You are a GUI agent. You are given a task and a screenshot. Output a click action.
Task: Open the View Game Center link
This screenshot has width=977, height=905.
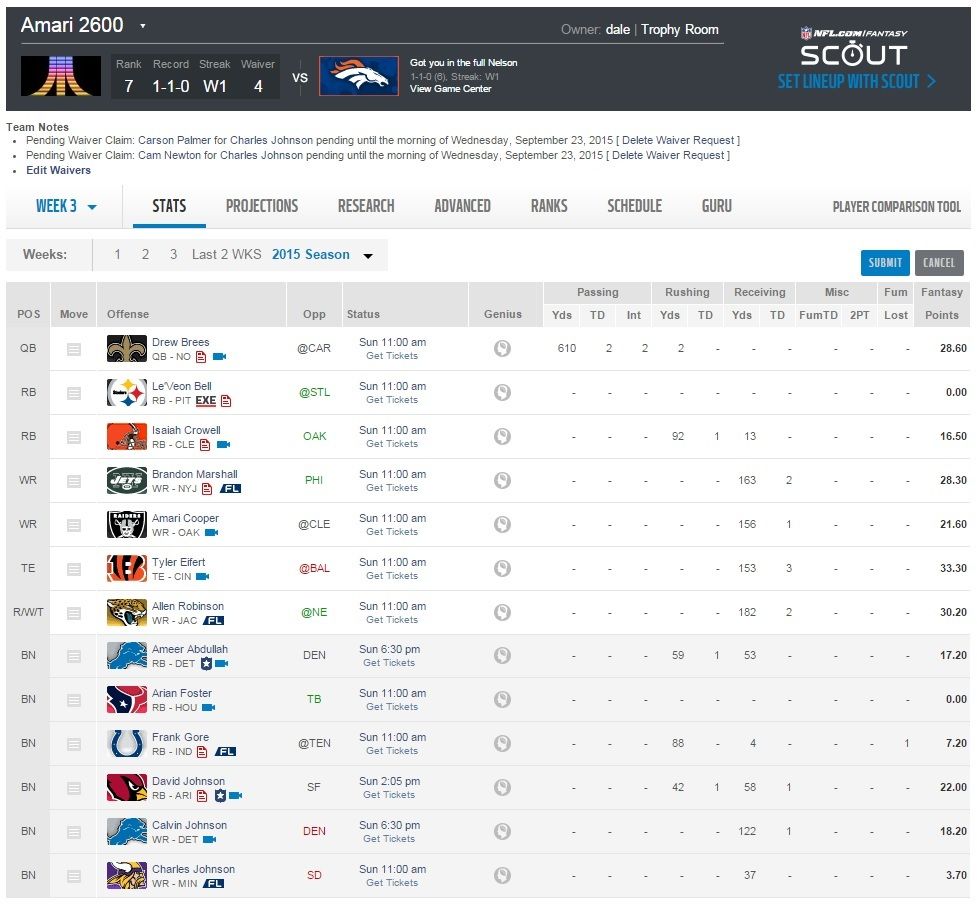coord(450,89)
